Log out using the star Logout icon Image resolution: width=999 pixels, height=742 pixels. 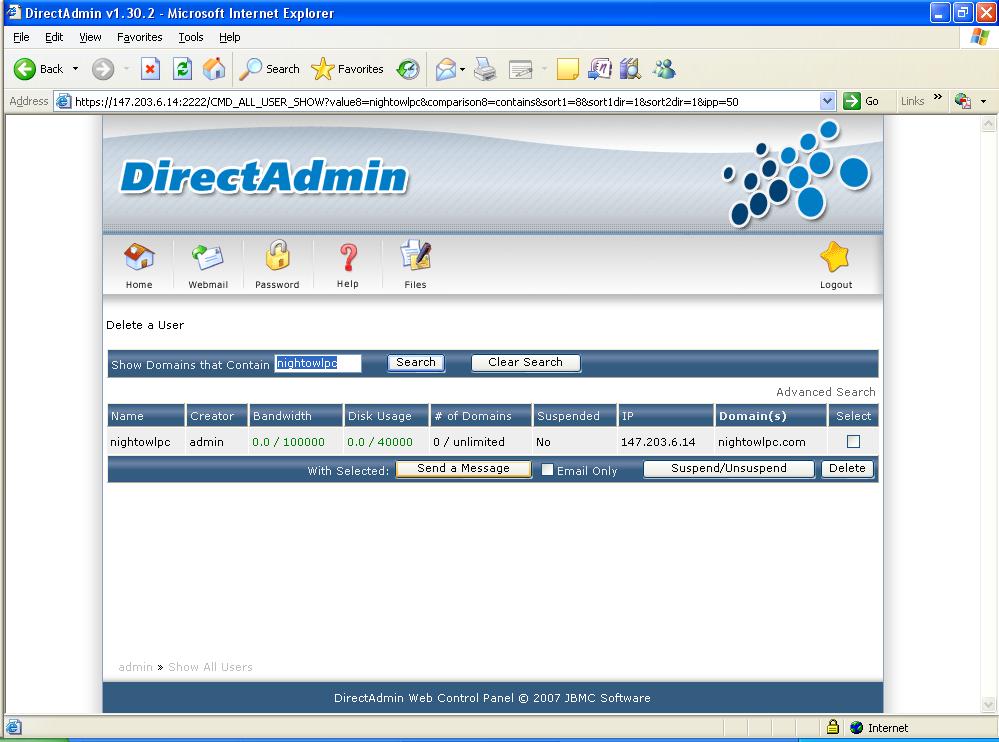835,257
